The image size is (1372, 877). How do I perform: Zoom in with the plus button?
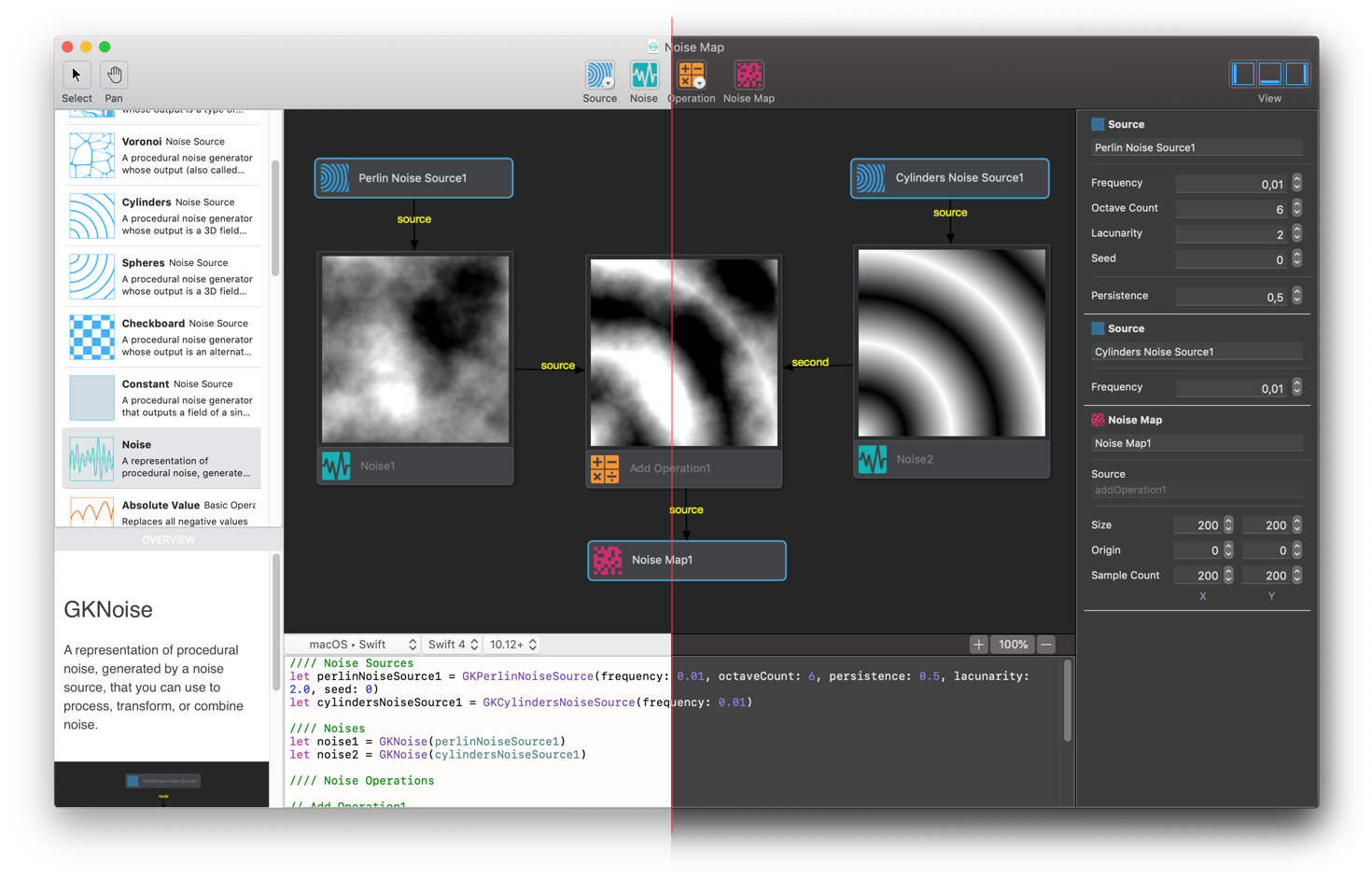click(978, 645)
